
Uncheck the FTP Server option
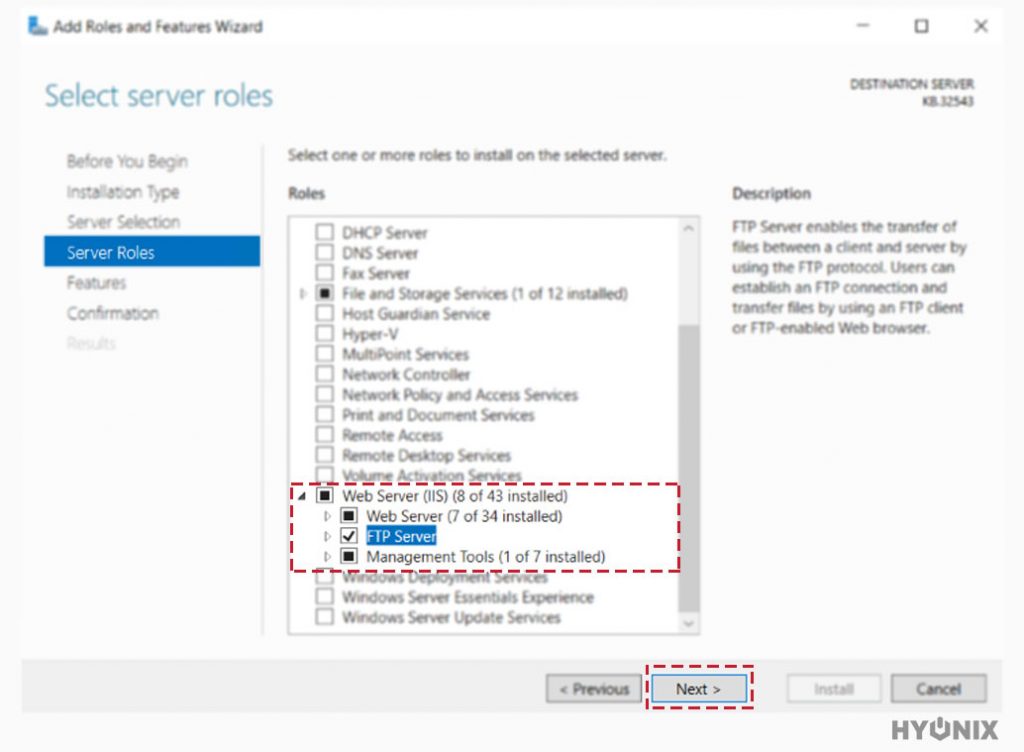348,536
